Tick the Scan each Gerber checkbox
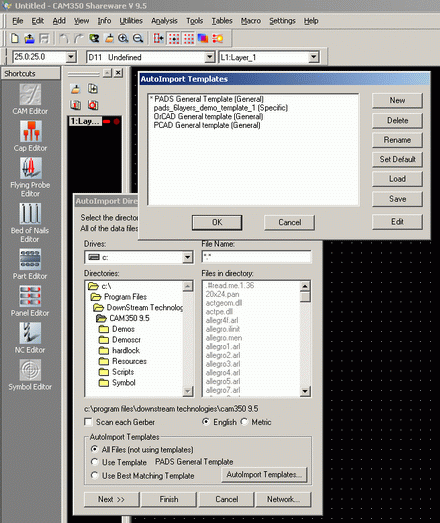Image resolution: width=440 pixels, height=523 pixels. point(88,422)
